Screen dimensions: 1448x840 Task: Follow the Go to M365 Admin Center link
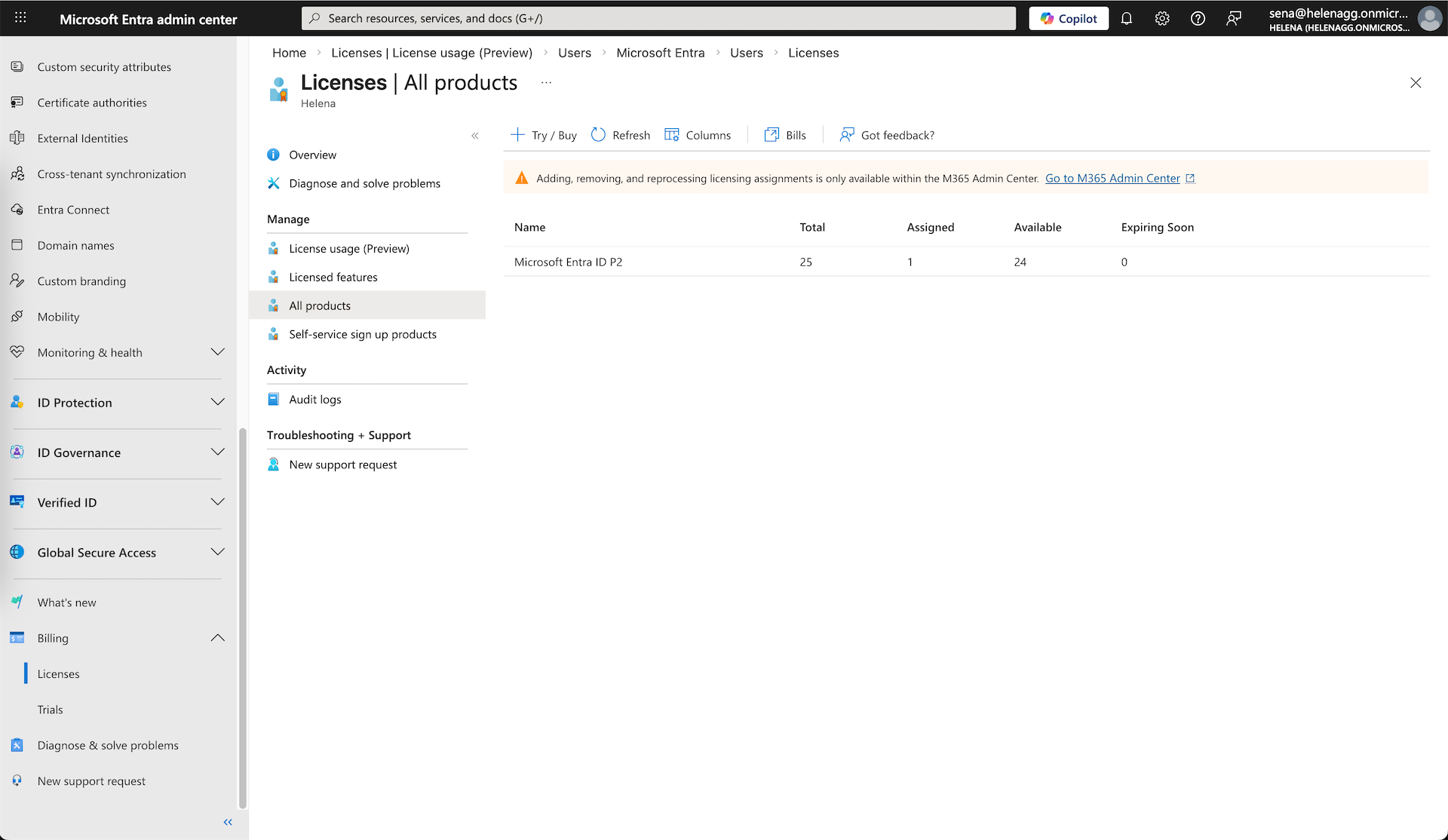pyautogui.click(x=1112, y=179)
